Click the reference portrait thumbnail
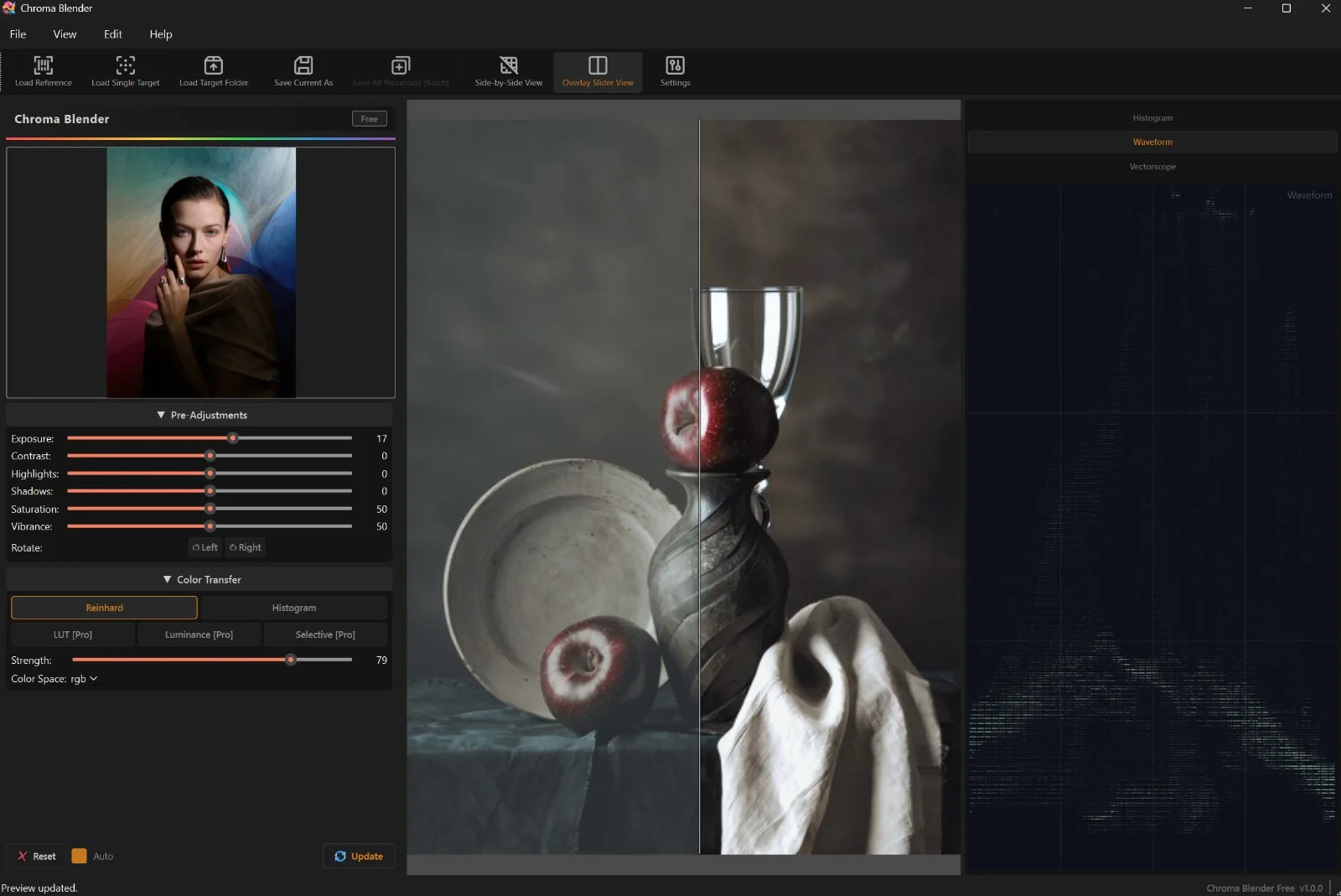Viewport: 1341px width, 896px height. tap(201, 272)
